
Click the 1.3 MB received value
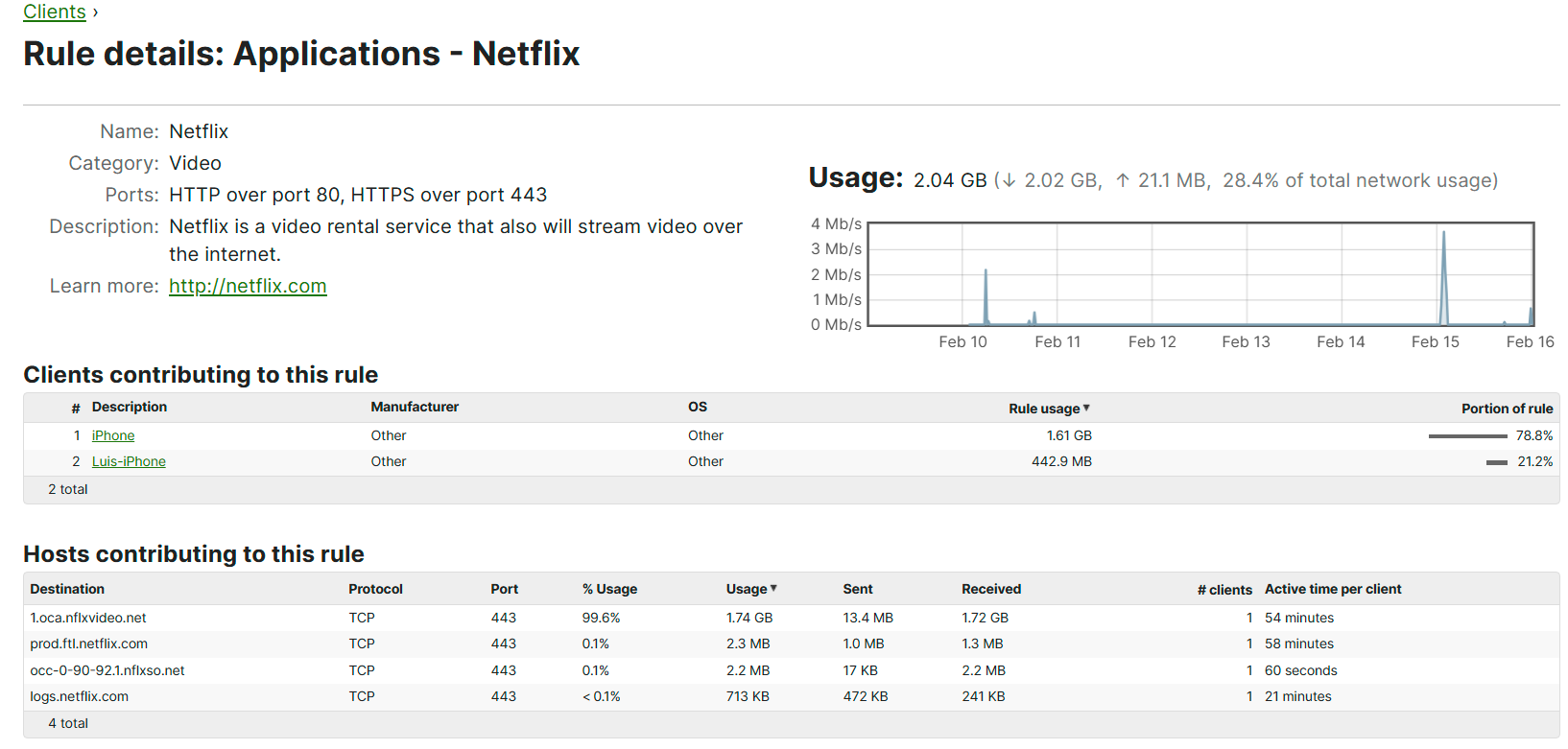[983, 644]
